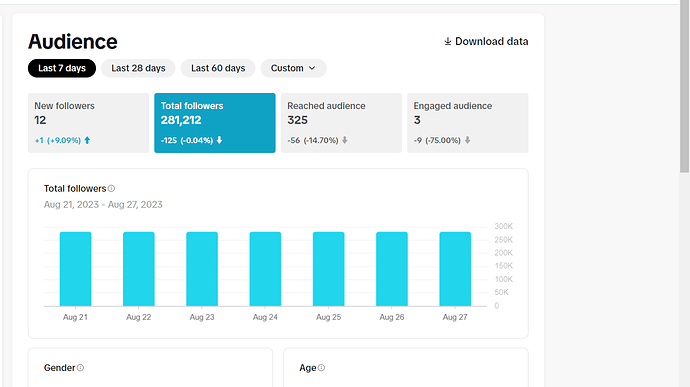Image resolution: width=690 pixels, height=387 pixels.
Task: Select the Engaged audience metric card
Action: [x=467, y=123]
